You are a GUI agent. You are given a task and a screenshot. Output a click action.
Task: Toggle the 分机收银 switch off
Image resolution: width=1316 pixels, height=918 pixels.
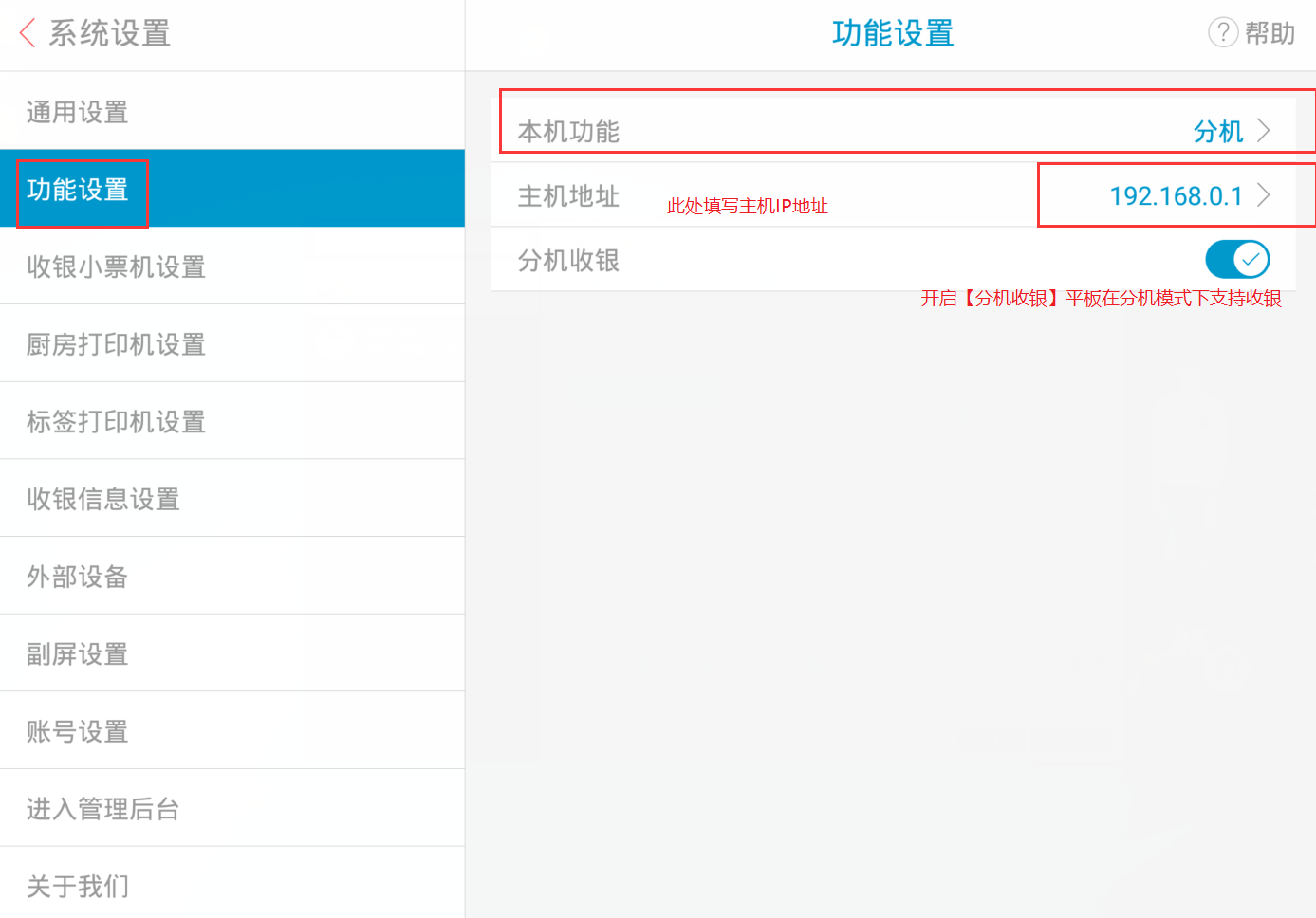pyautogui.click(x=1237, y=259)
